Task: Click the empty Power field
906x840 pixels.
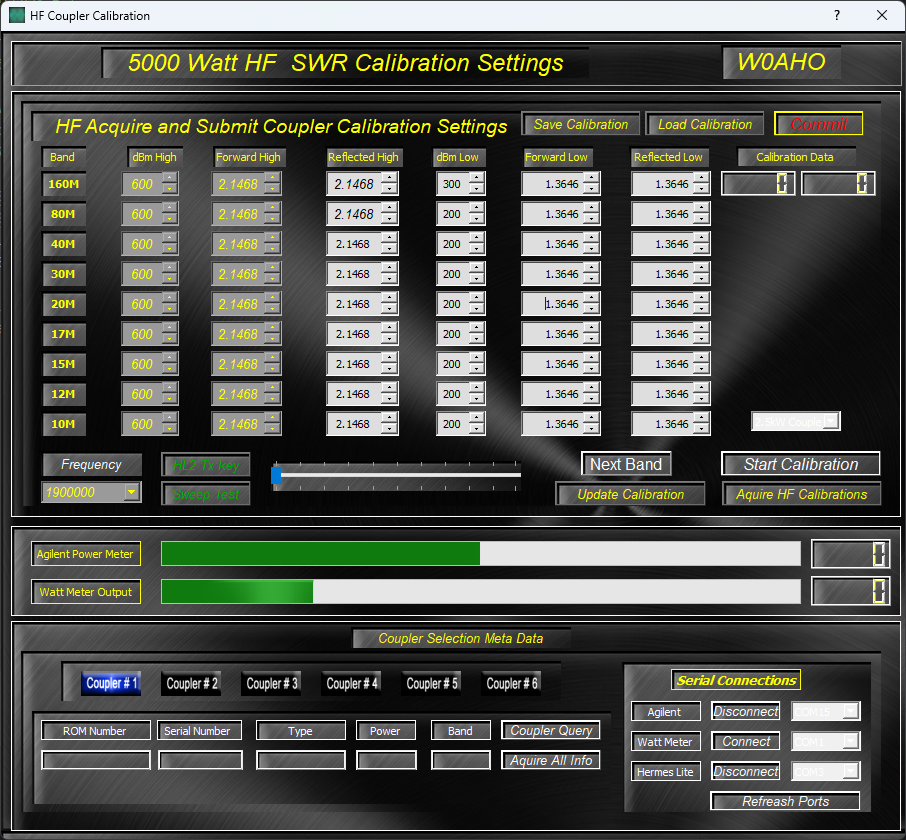Action: [386, 760]
